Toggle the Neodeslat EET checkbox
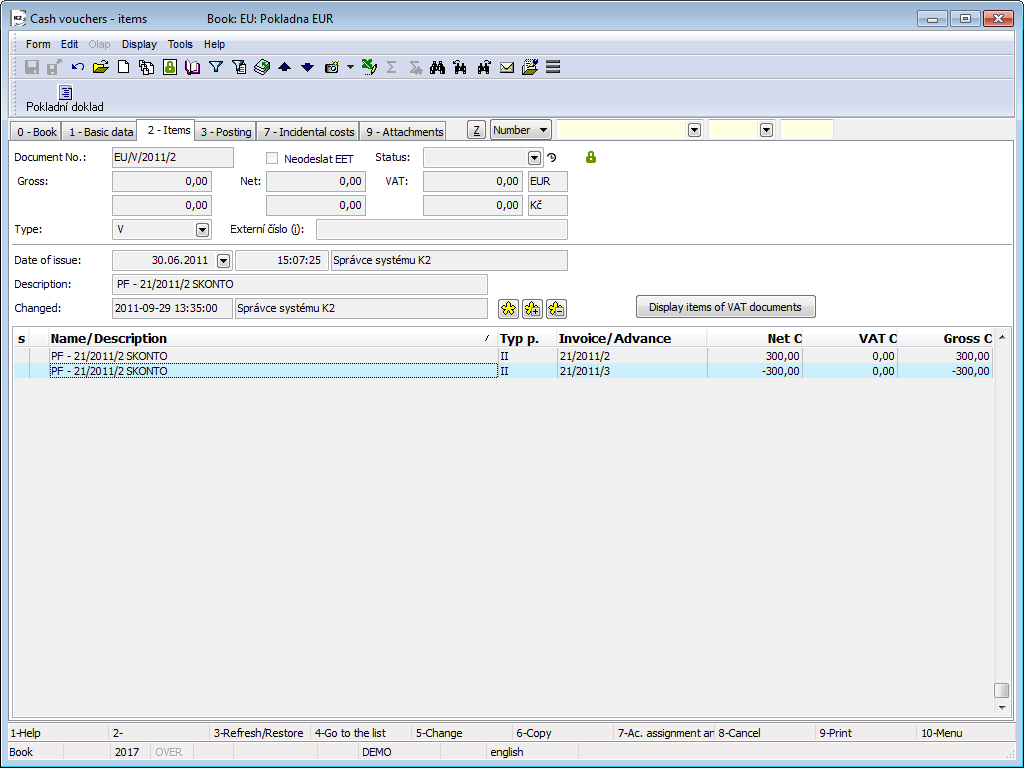 (272, 158)
